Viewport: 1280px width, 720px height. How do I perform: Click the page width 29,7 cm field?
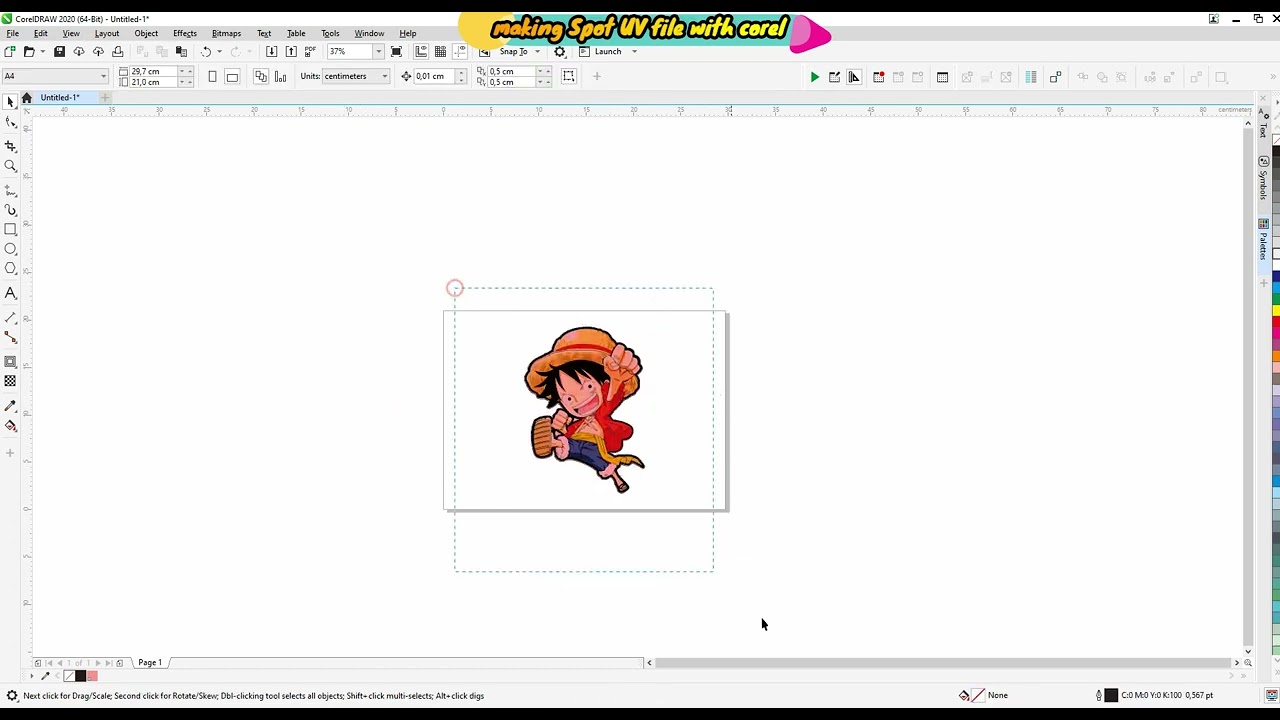click(152, 71)
